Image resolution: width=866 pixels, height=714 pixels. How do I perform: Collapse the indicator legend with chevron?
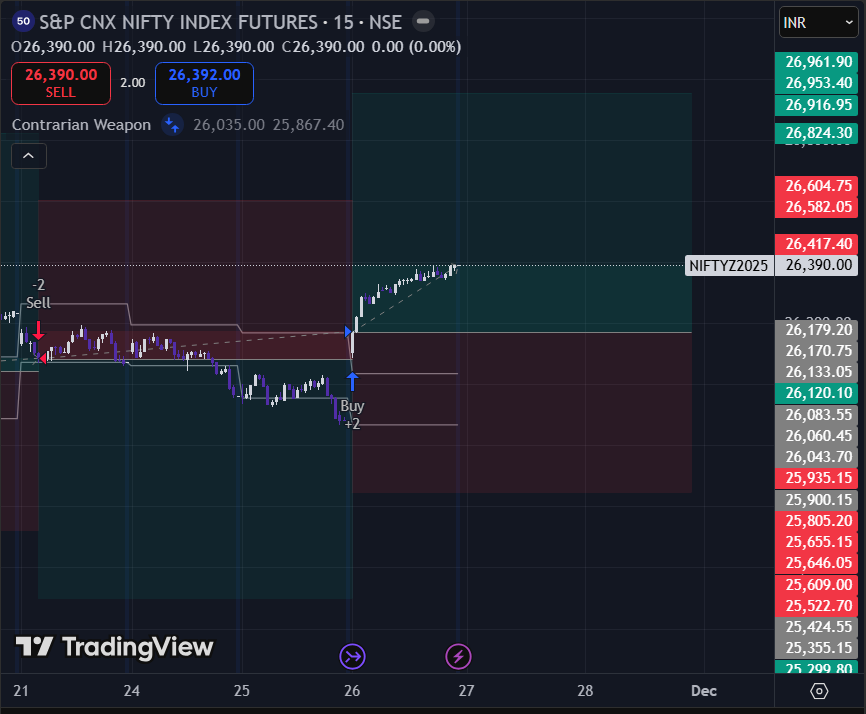click(x=29, y=156)
